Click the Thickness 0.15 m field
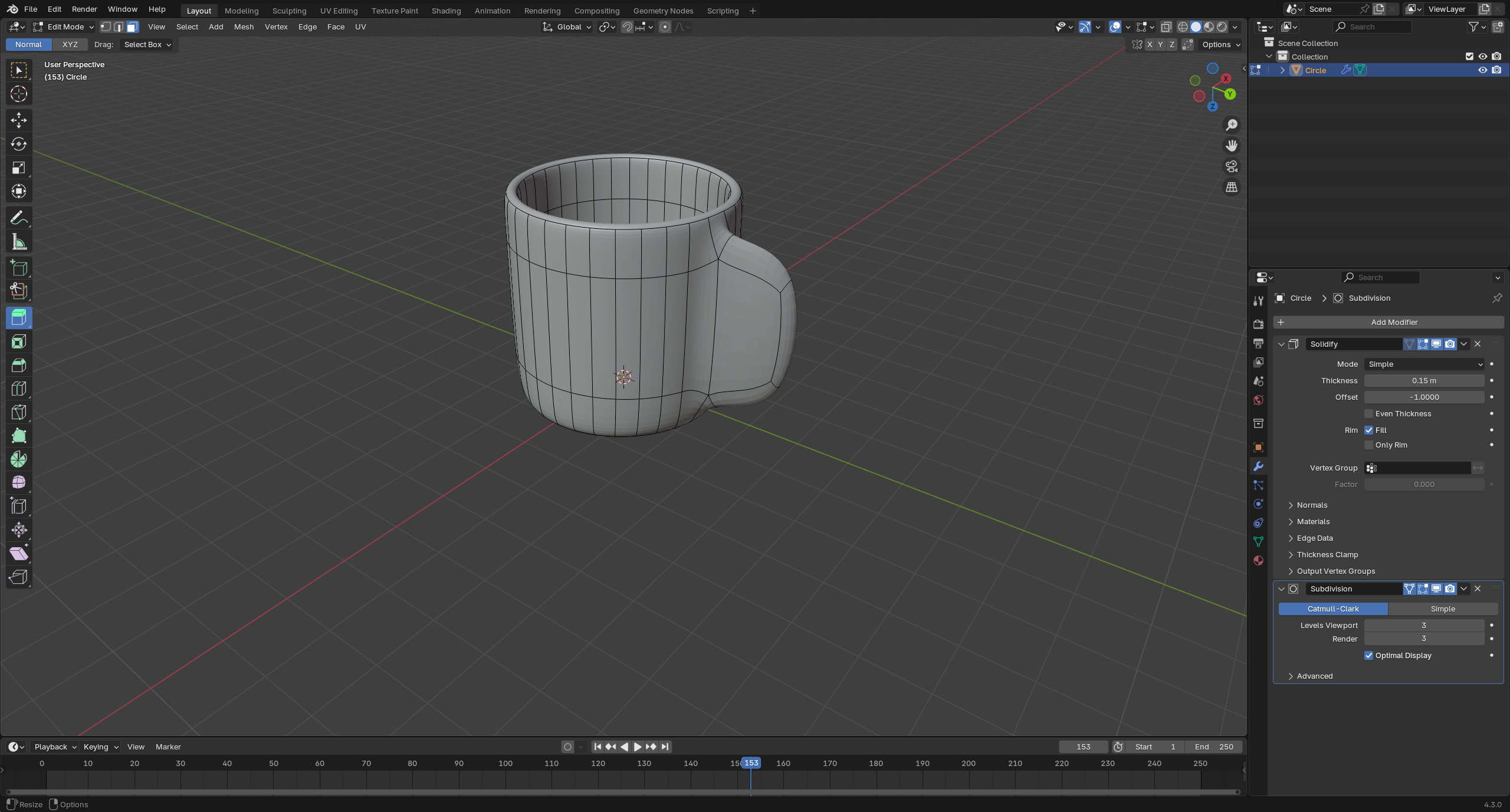 1424,380
